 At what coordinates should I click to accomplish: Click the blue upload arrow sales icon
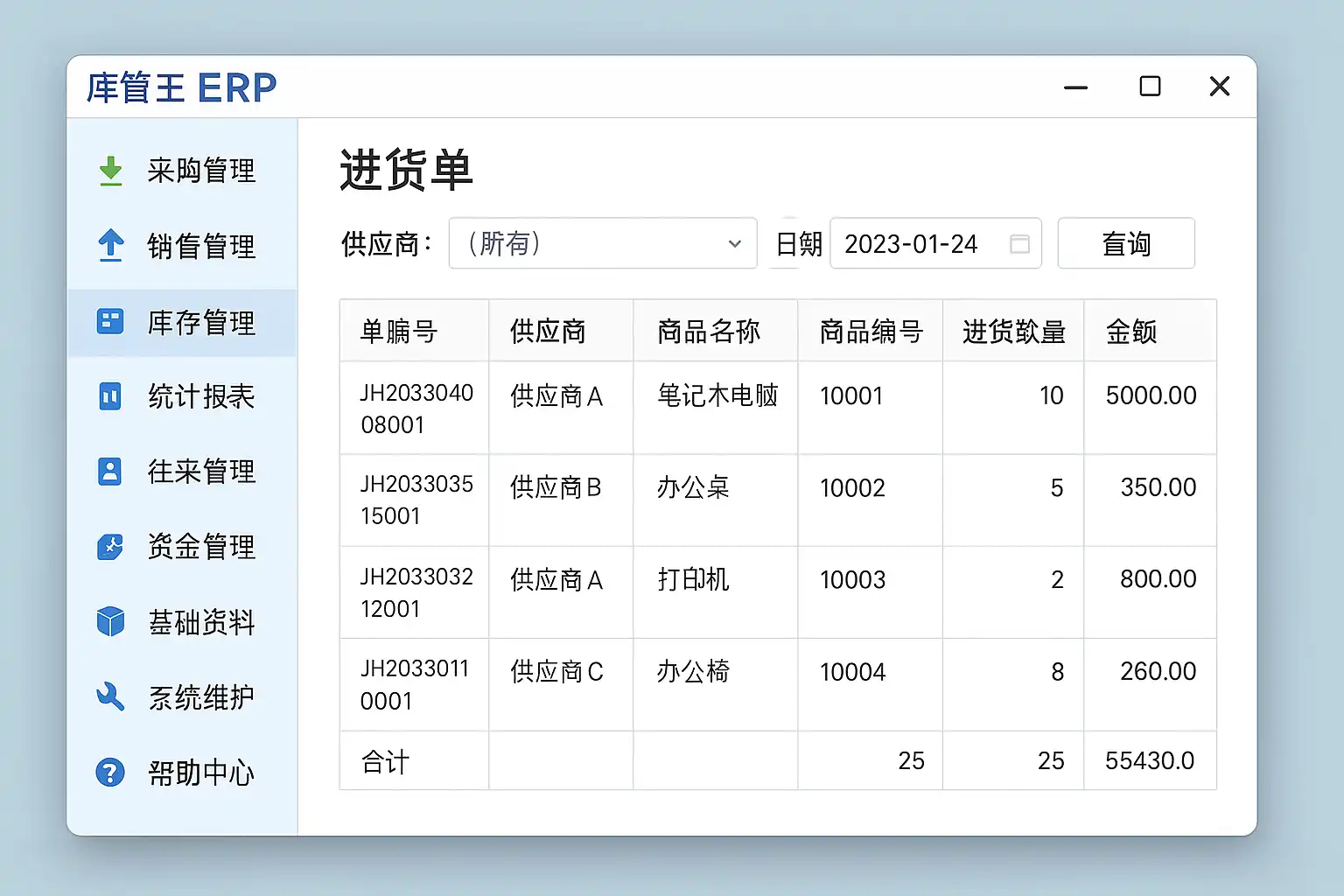coord(110,246)
